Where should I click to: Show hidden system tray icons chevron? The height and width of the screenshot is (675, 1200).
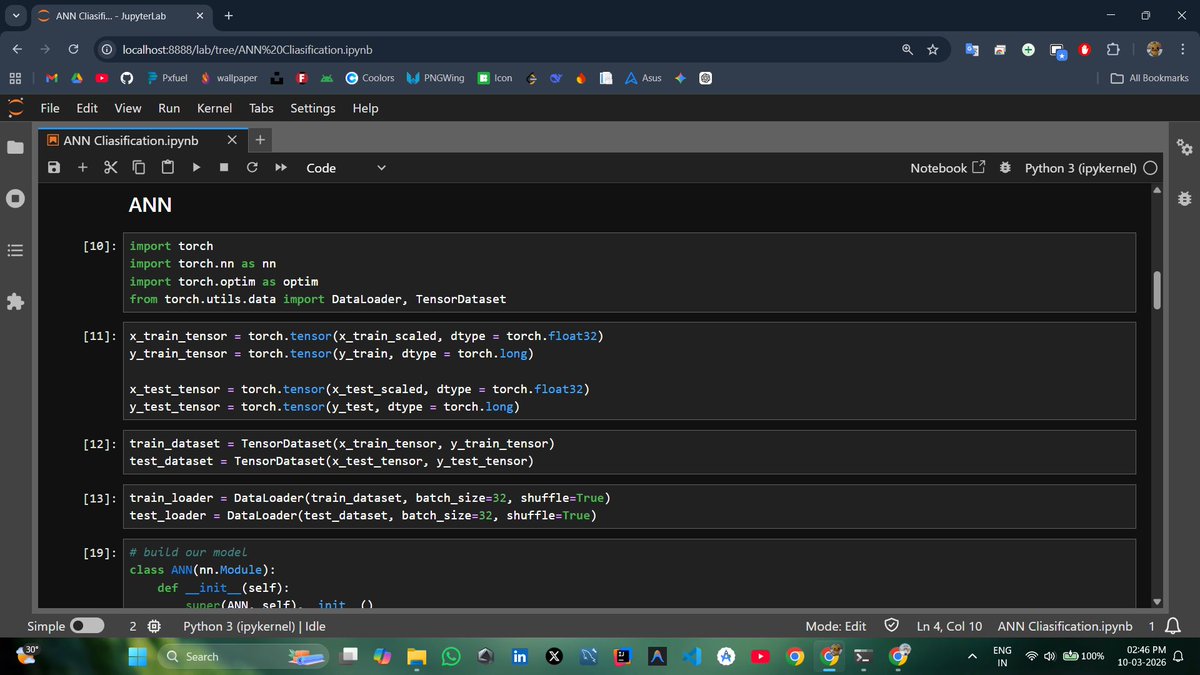tap(971, 656)
